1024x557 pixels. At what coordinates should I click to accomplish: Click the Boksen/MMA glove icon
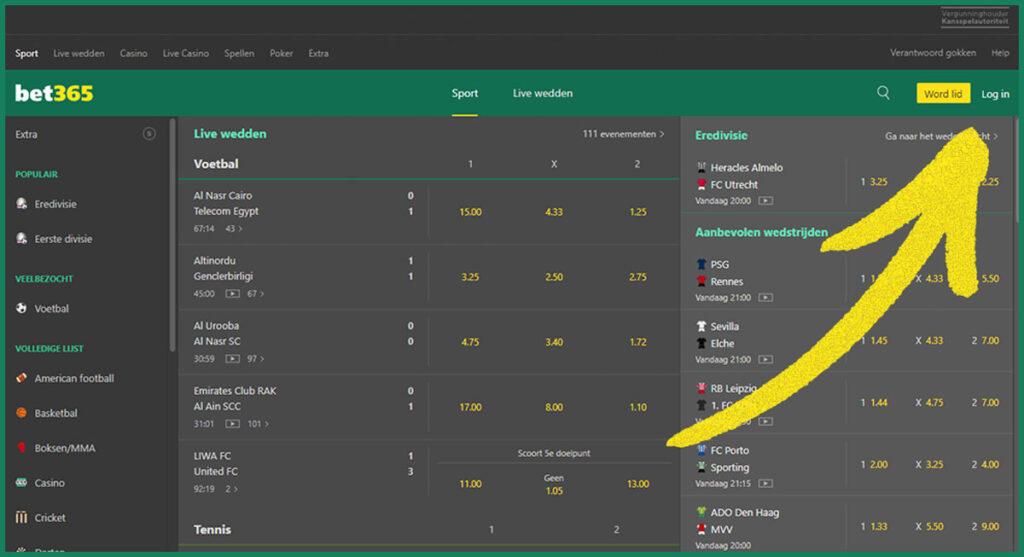coord(22,447)
